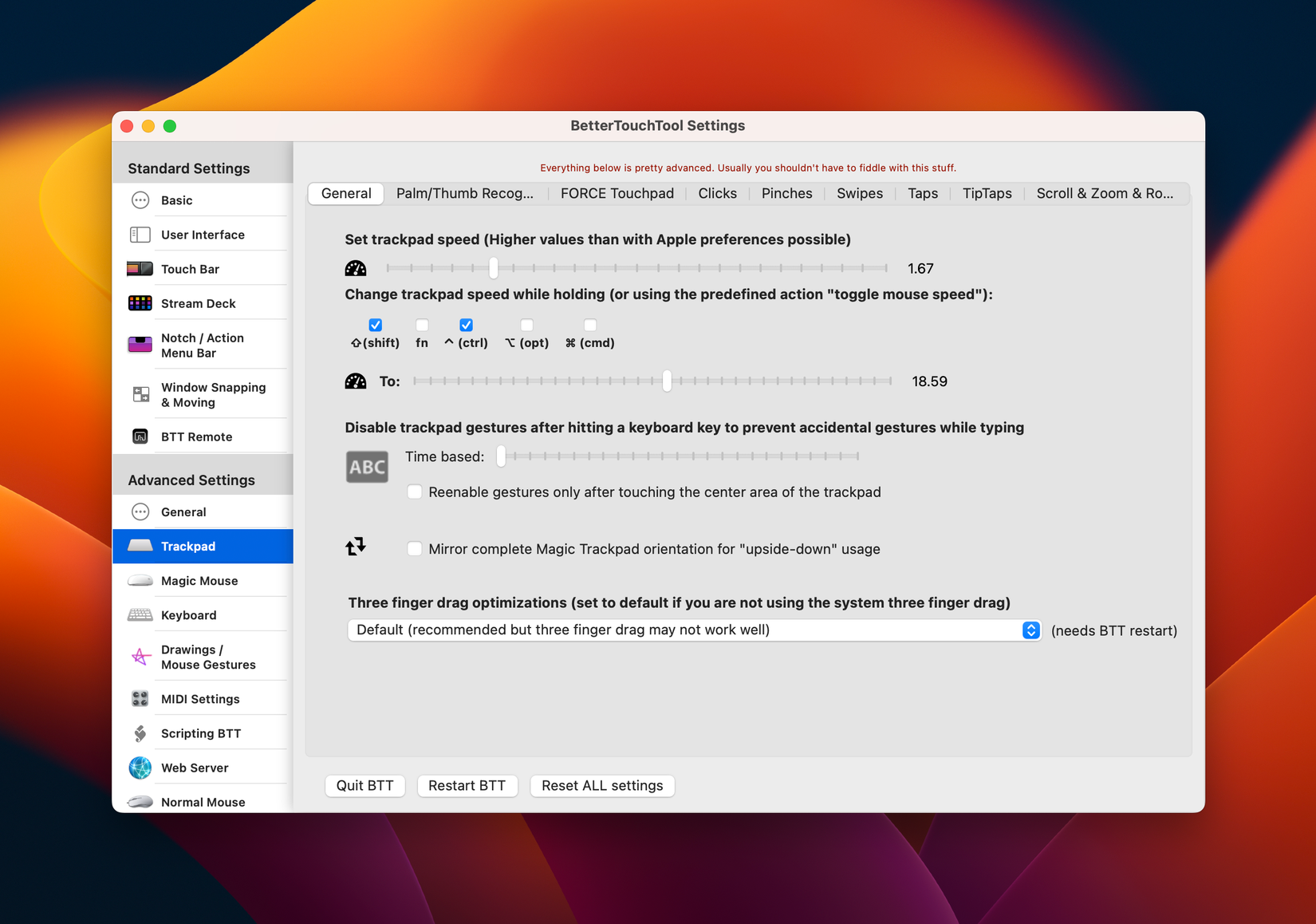Viewport: 1316px width, 924px height.
Task: Click the Quit BTT button
Action: [365, 786]
